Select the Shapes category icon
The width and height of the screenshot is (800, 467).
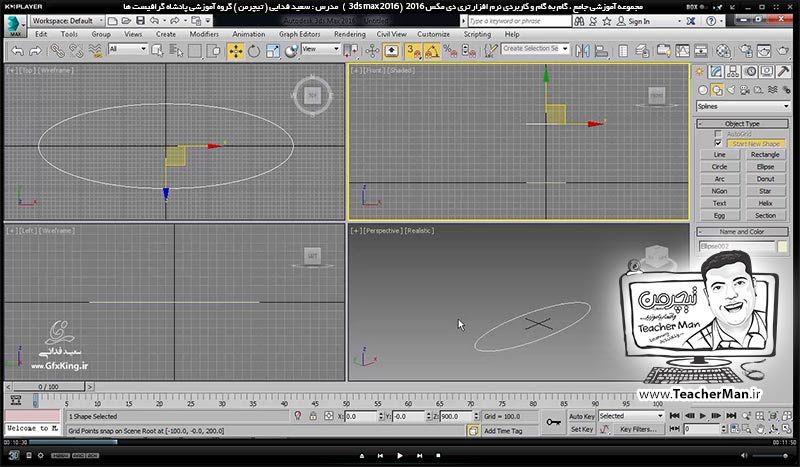[x=717, y=90]
